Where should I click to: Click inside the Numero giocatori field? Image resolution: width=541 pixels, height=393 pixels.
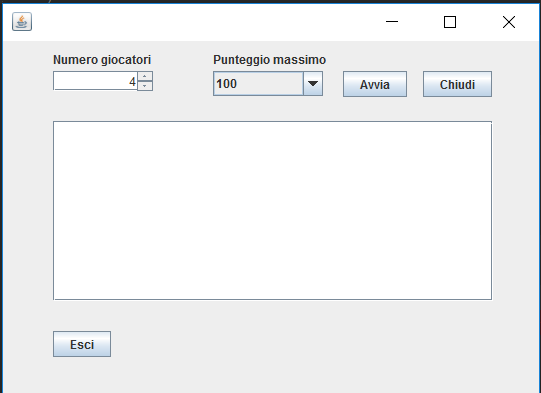[95, 81]
